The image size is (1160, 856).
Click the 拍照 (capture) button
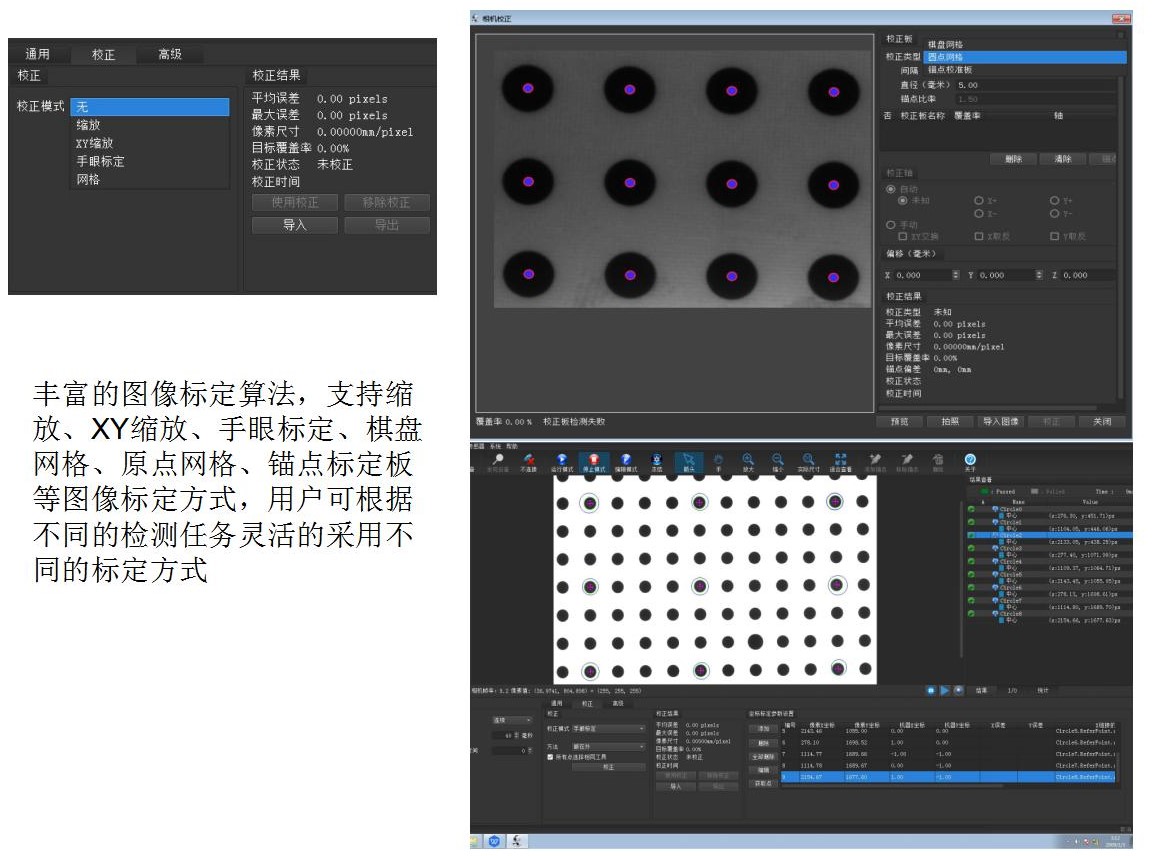[x=949, y=421]
